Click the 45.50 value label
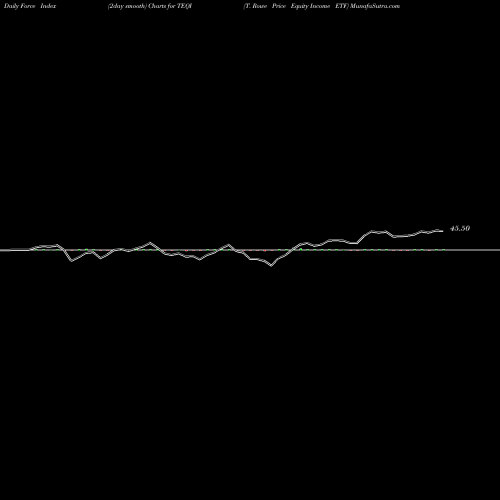This screenshot has width=500, height=500. [x=460, y=228]
